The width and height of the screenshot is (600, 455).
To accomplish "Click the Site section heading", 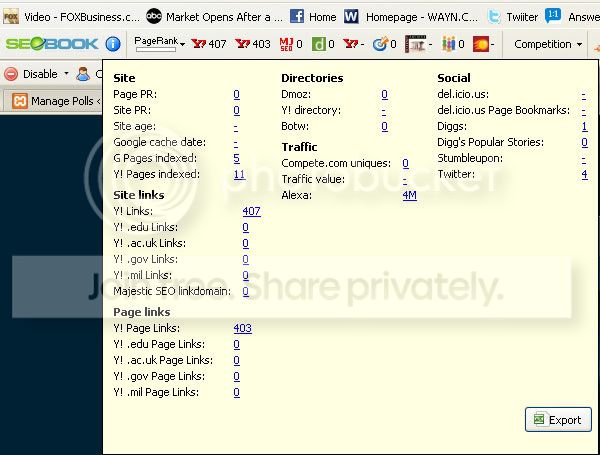I will (x=124, y=78).
